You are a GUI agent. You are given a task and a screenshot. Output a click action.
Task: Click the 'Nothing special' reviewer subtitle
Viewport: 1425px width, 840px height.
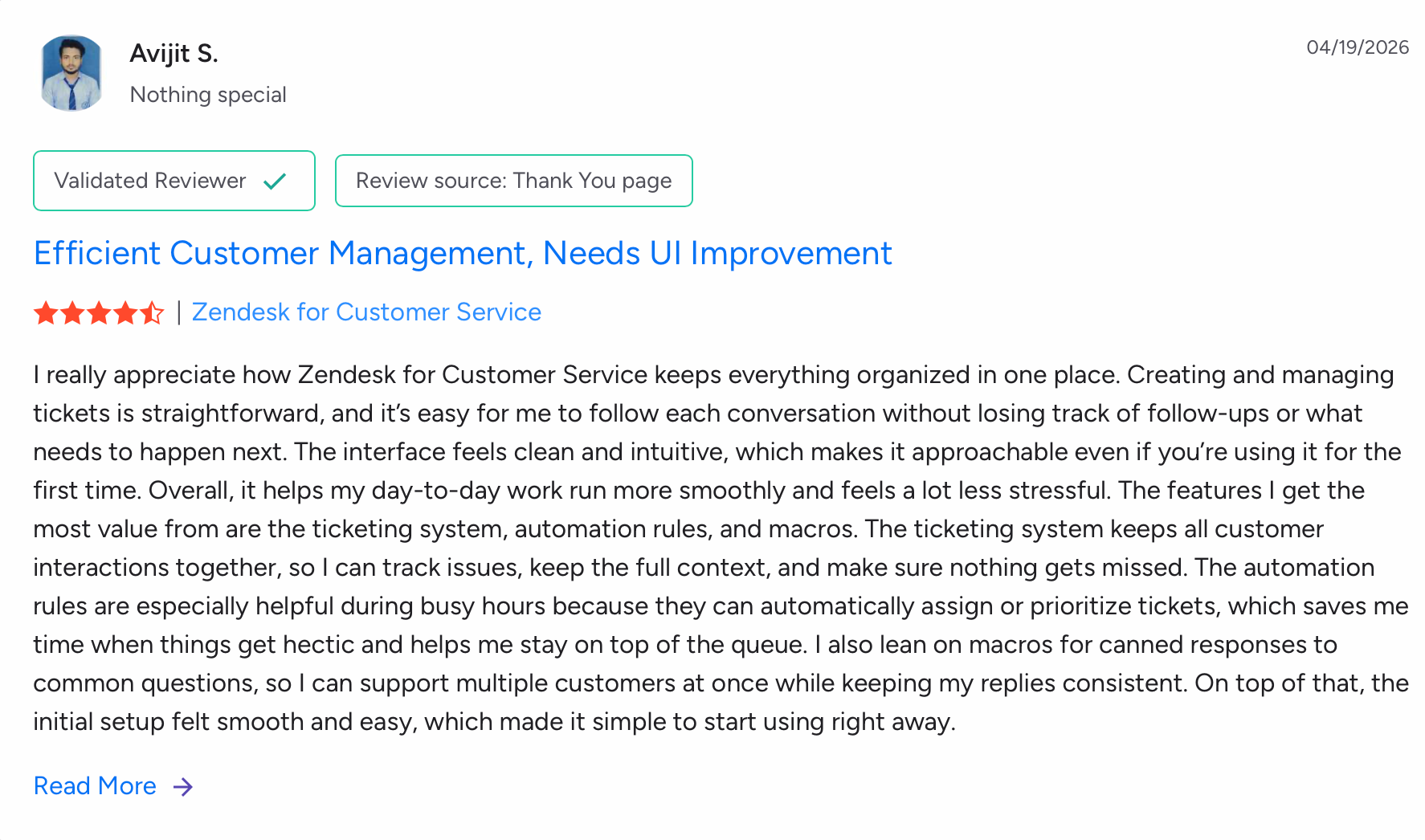(208, 95)
